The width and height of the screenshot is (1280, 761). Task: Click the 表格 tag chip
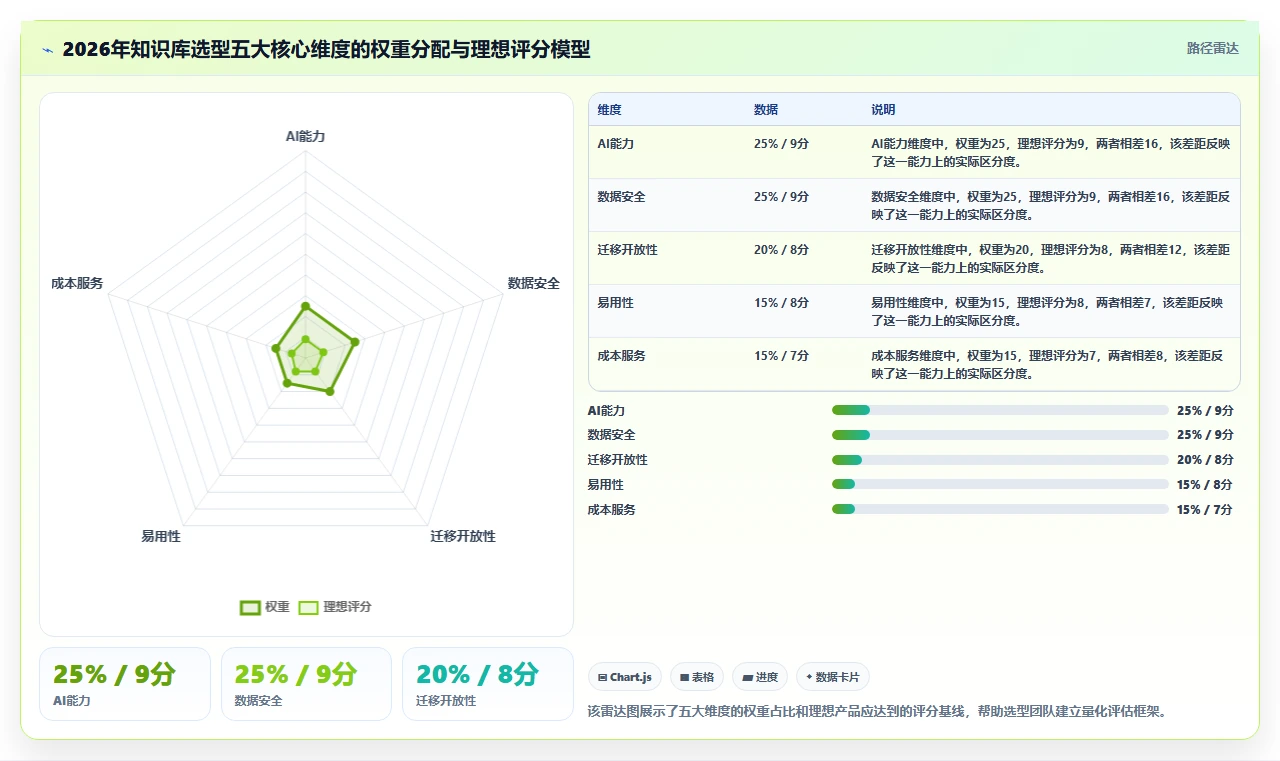point(697,677)
